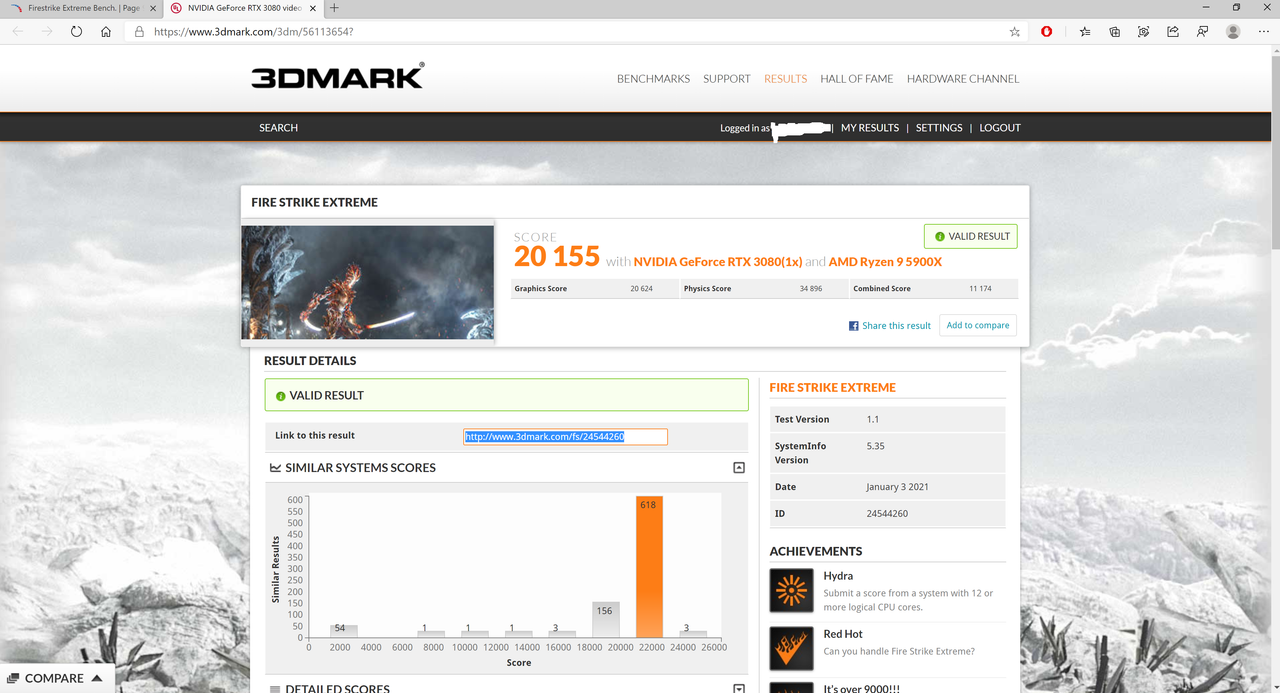Viewport: 1280px width, 693px height.
Task: Click the FIRE STRIKE EXTREME orange heading
Action: point(832,388)
